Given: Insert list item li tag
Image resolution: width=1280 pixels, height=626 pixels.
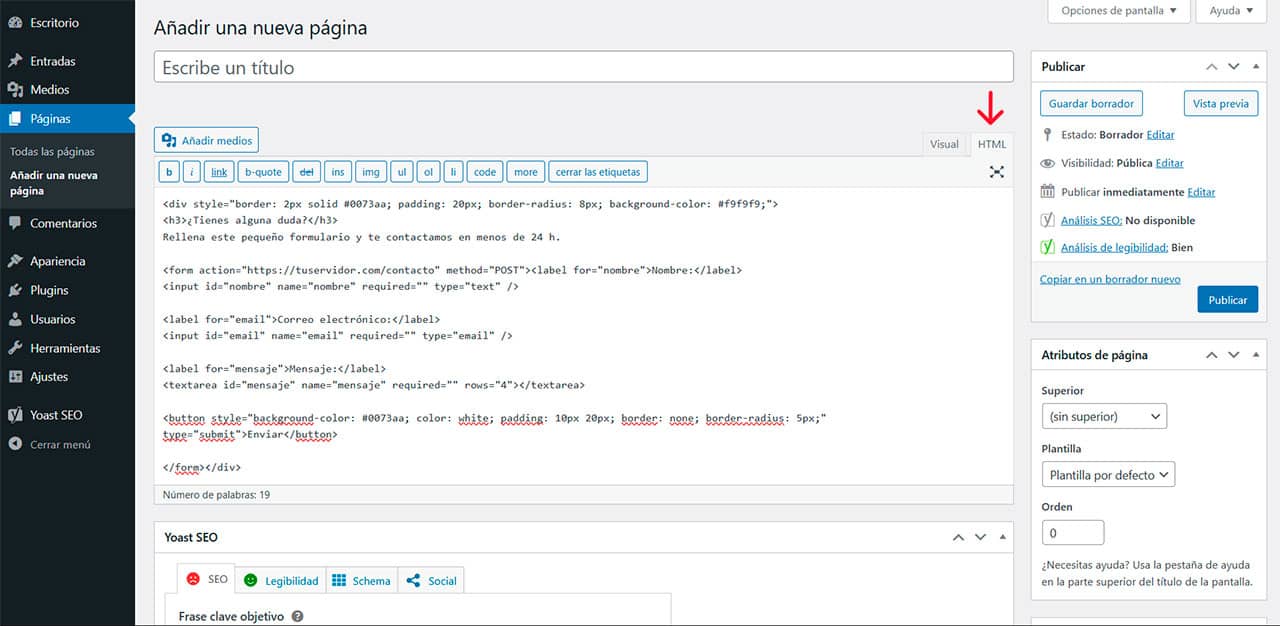Looking at the screenshot, I should (x=453, y=172).
